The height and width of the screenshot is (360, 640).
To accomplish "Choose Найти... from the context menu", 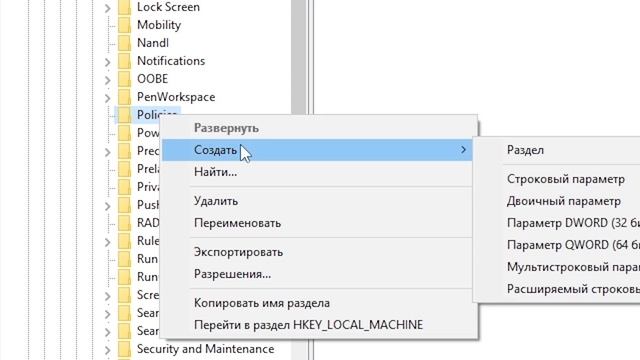I will (x=317, y=172).
